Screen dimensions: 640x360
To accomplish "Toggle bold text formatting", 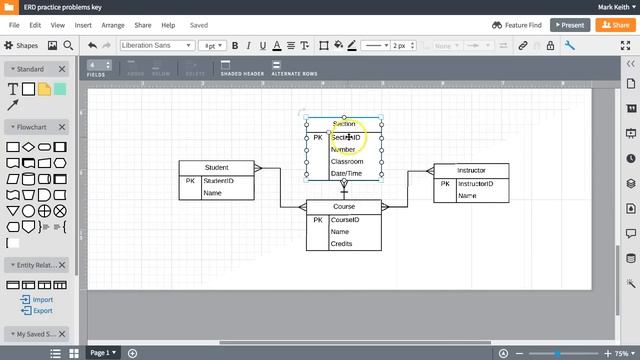I will point(235,46).
